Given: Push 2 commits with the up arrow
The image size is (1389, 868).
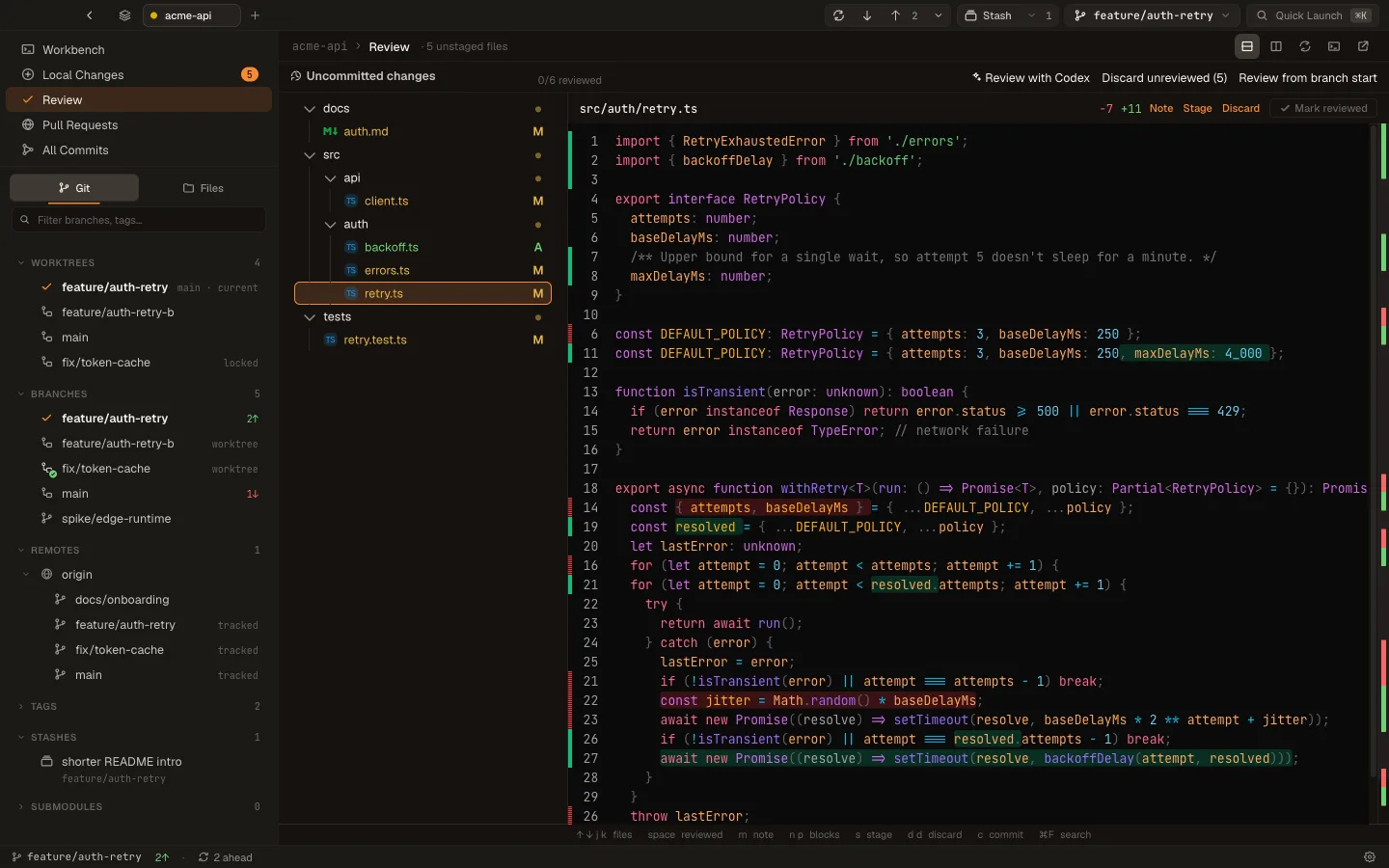Looking at the screenshot, I should coord(904,15).
